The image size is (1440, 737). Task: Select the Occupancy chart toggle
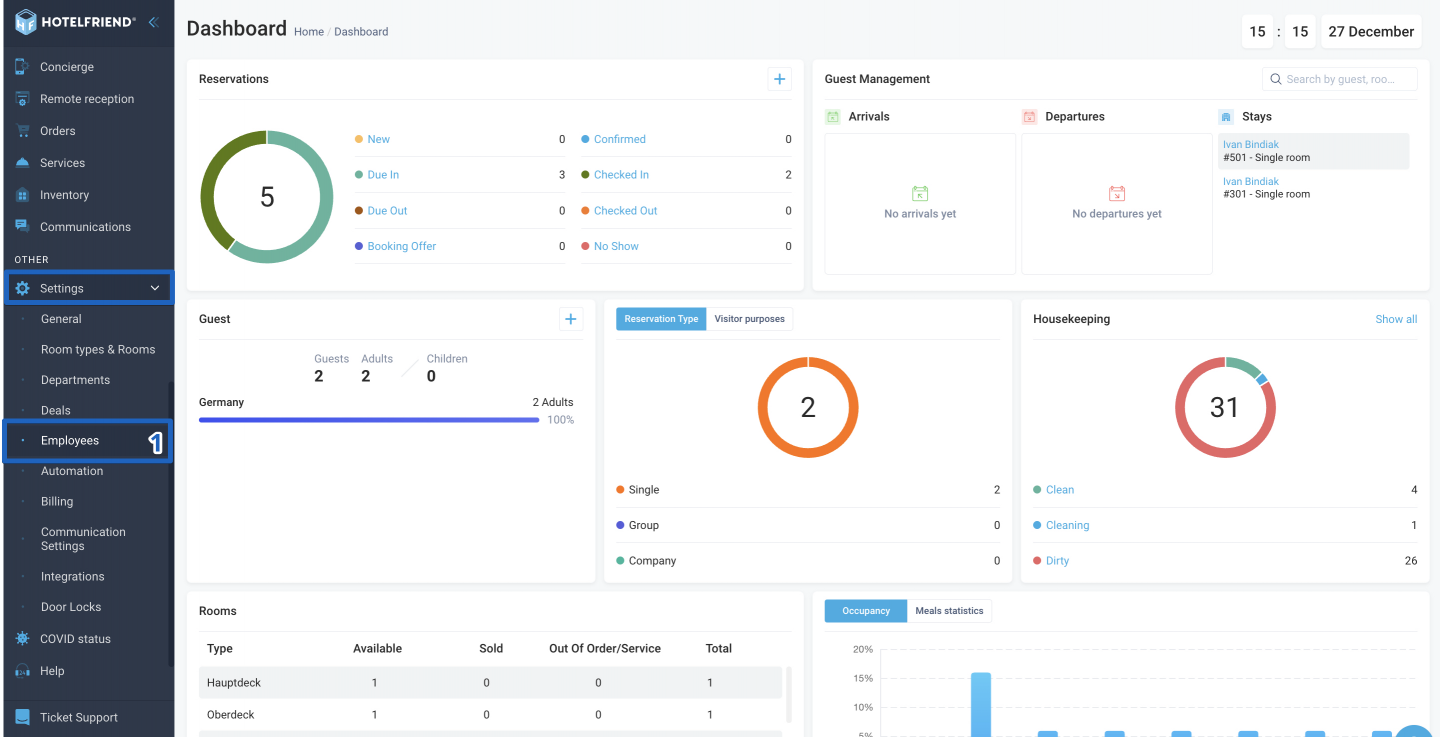pyautogui.click(x=866, y=611)
